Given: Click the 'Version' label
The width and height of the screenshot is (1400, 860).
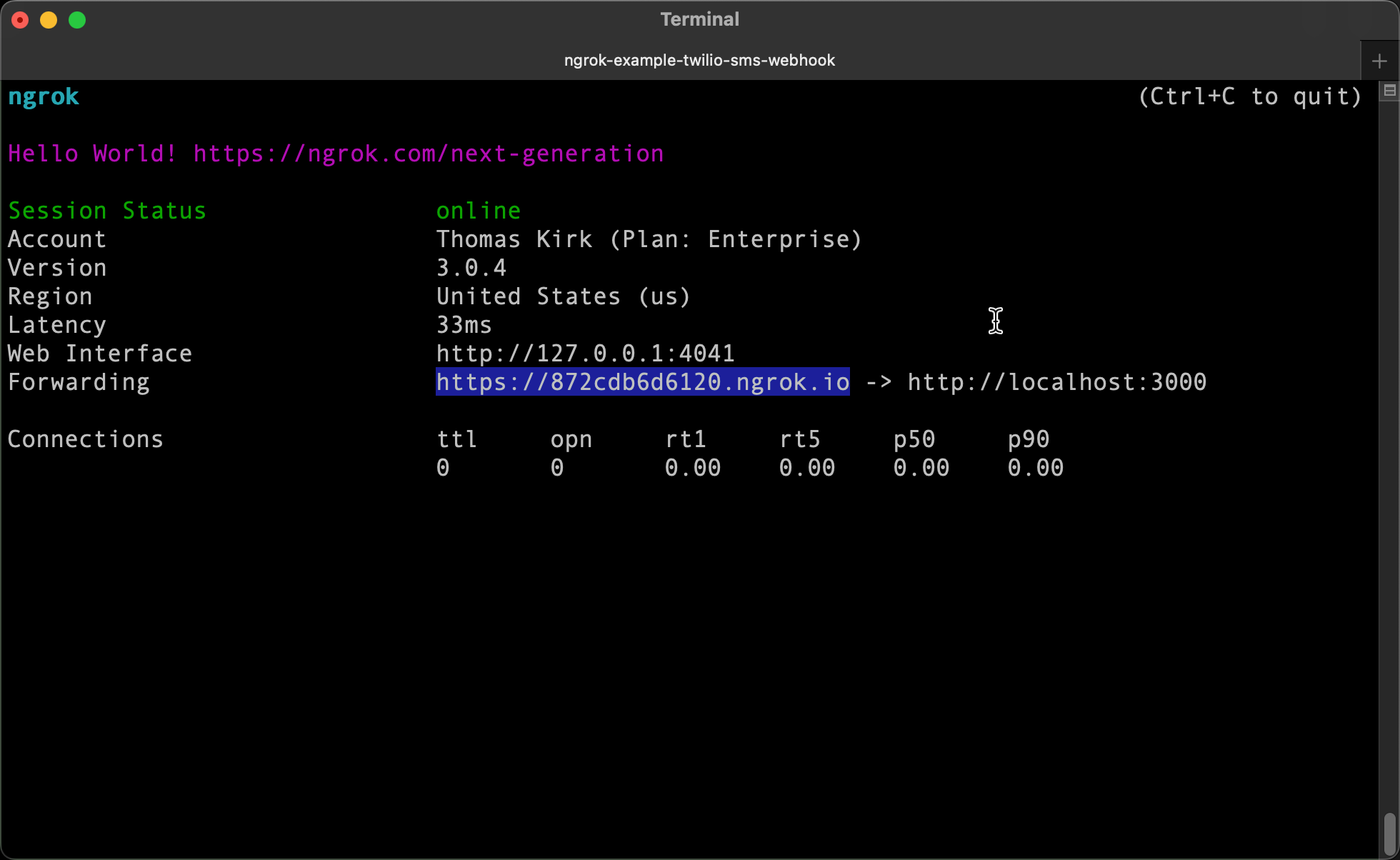Looking at the screenshot, I should 57,268.
